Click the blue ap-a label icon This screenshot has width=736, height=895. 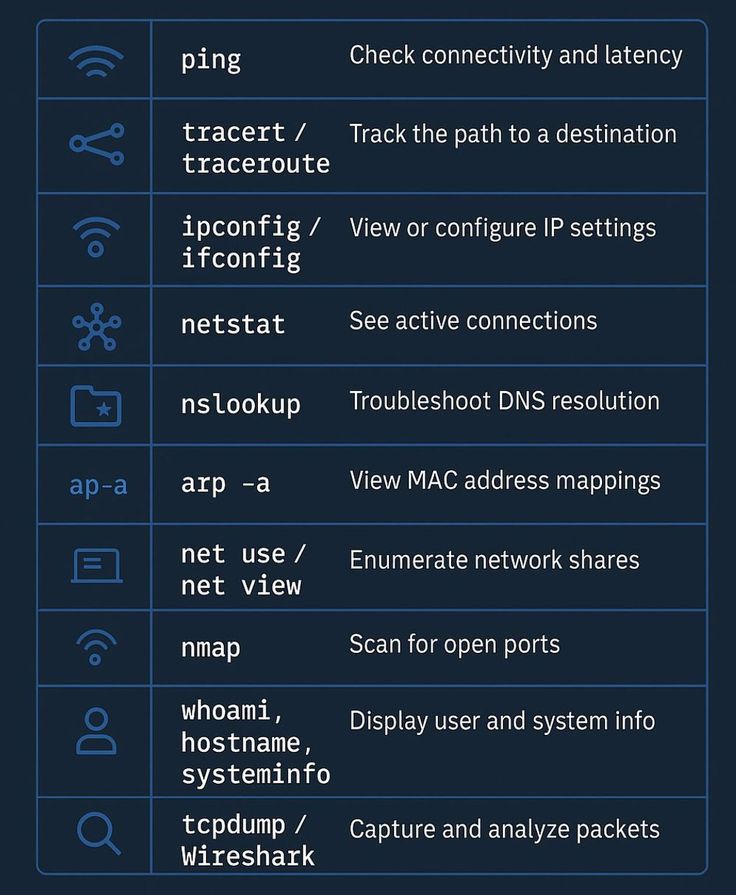click(x=97, y=485)
